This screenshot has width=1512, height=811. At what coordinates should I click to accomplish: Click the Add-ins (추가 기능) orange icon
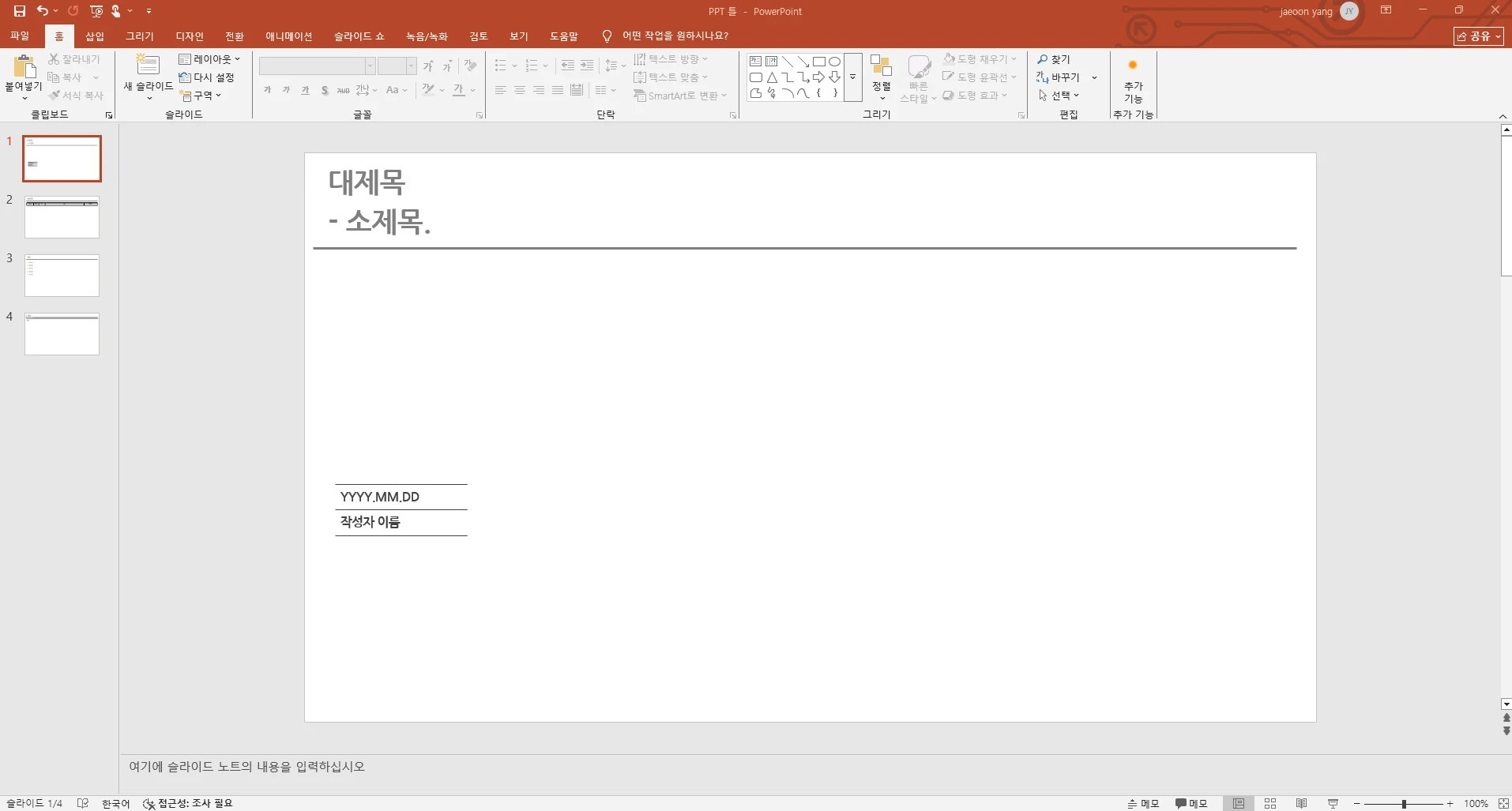coord(1133,65)
